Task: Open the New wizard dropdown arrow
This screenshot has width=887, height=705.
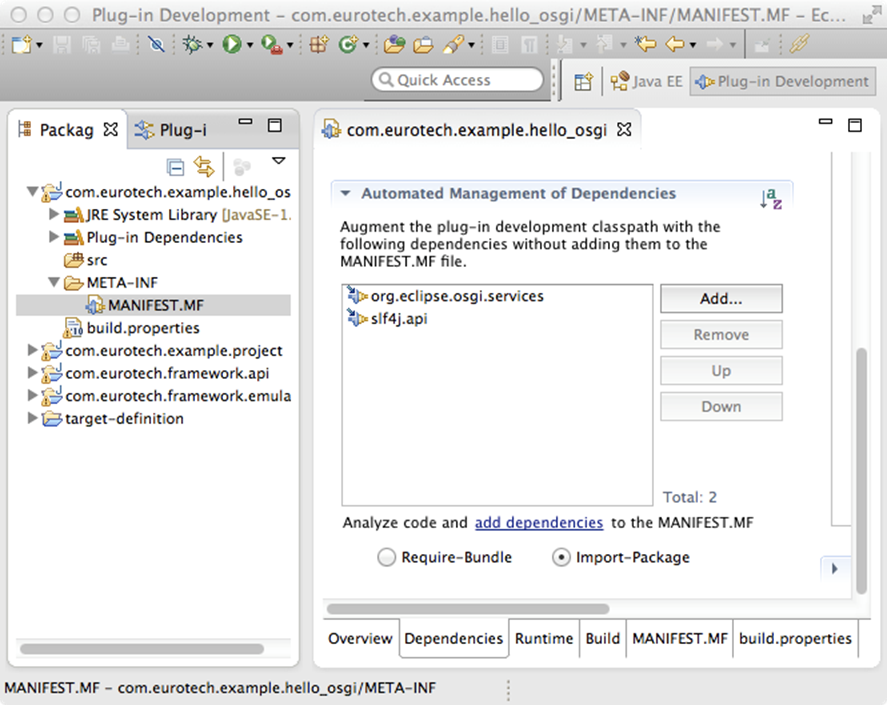Action: pyautogui.click(x=39, y=45)
